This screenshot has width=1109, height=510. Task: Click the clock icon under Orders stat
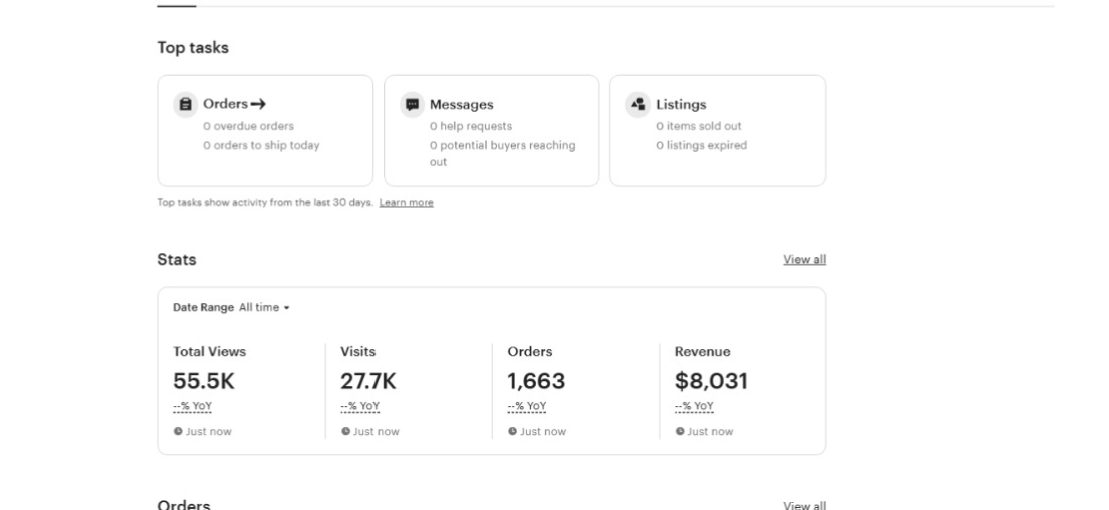512,431
